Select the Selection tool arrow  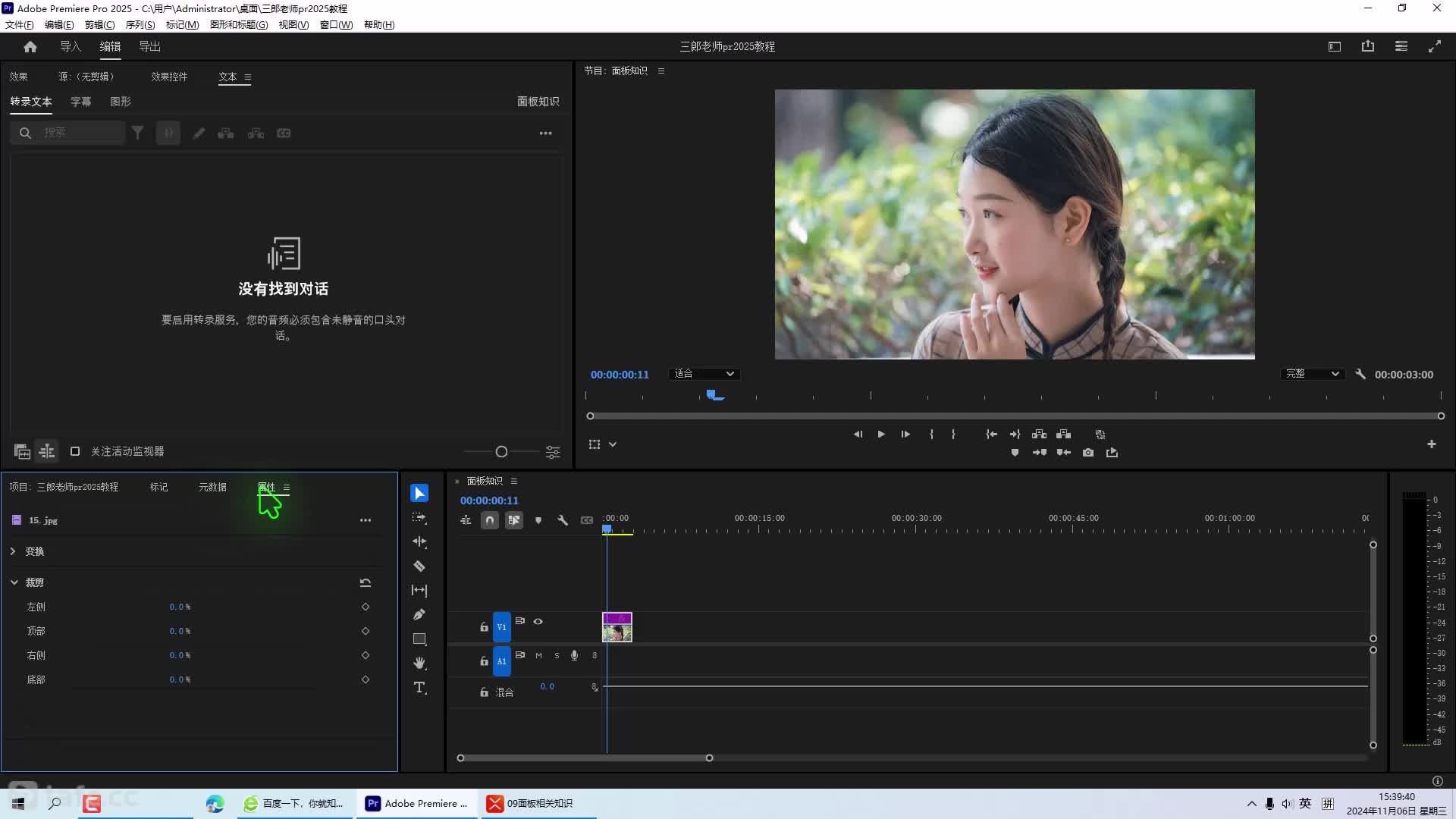point(419,493)
